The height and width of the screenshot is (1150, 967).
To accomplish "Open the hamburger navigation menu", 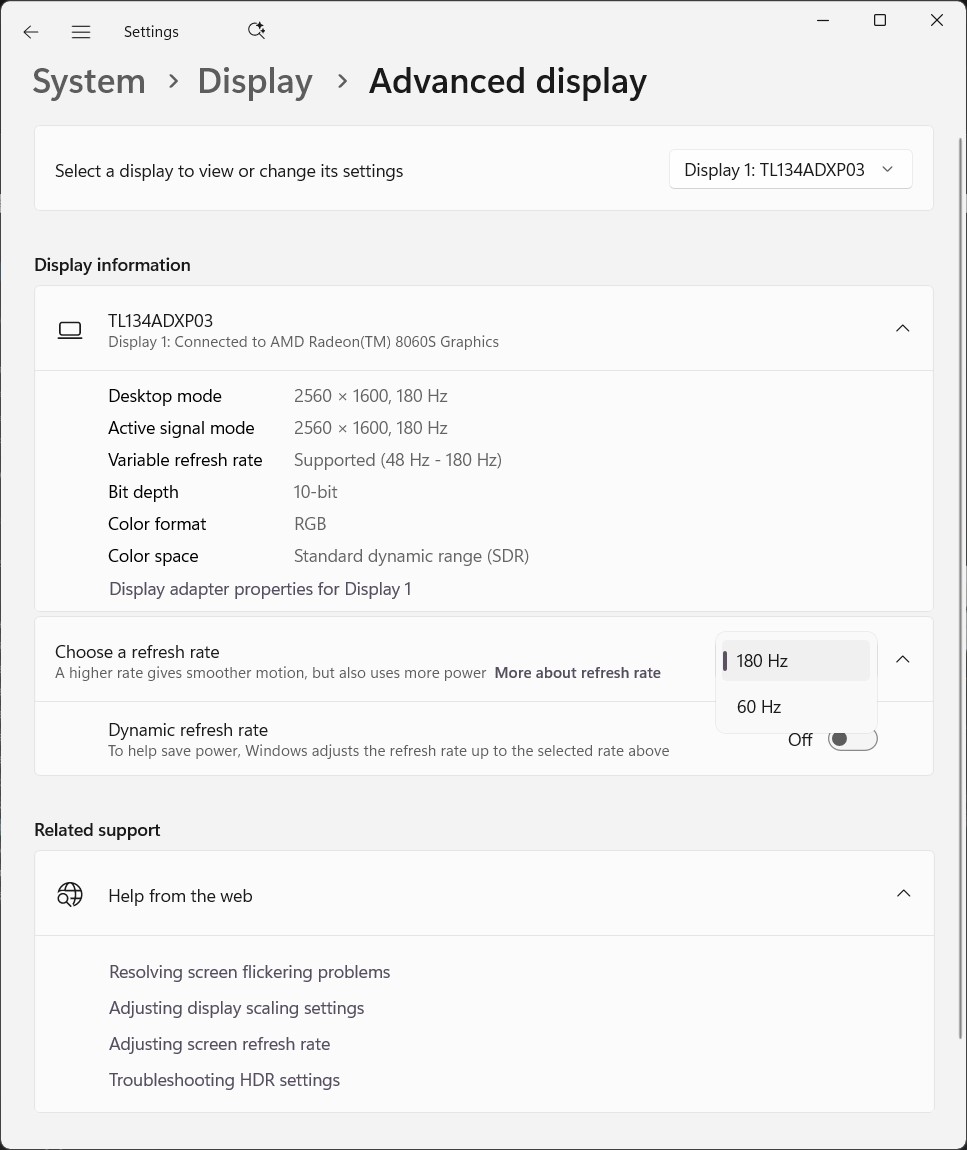I will (81, 32).
